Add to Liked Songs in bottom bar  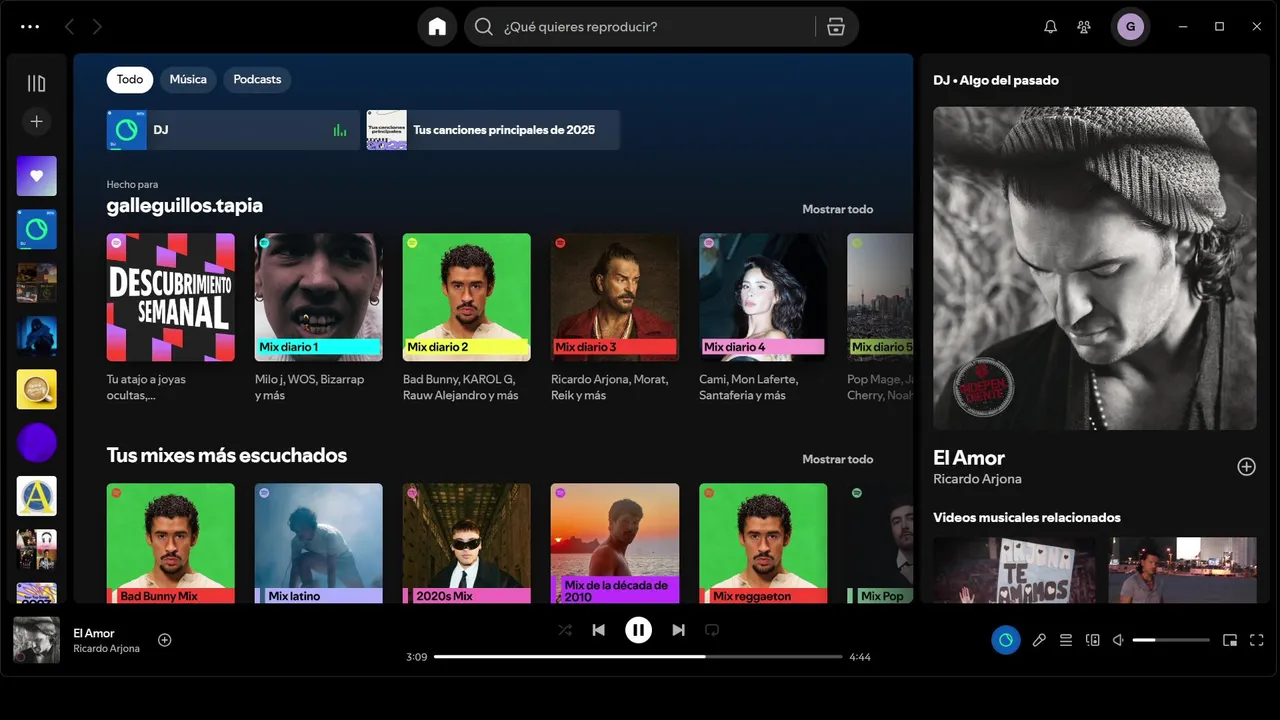point(165,640)
